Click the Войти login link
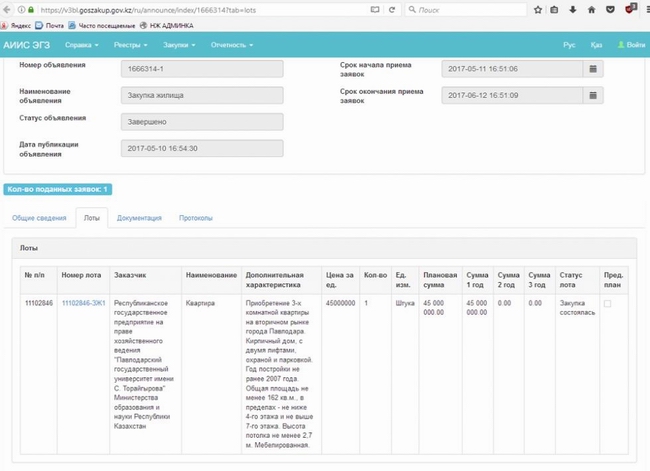650x471 pixels. (631, 45)
